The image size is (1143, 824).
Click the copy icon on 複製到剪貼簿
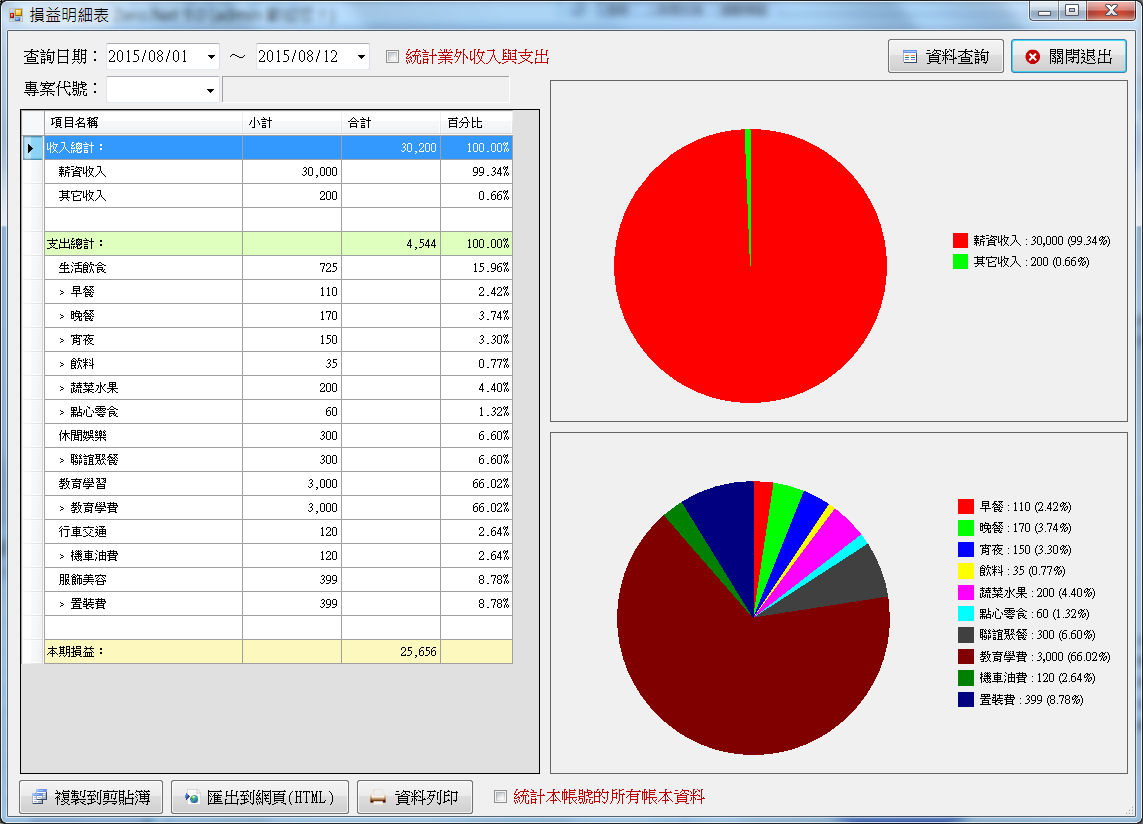pyautogui.click(x=38, y=797)
